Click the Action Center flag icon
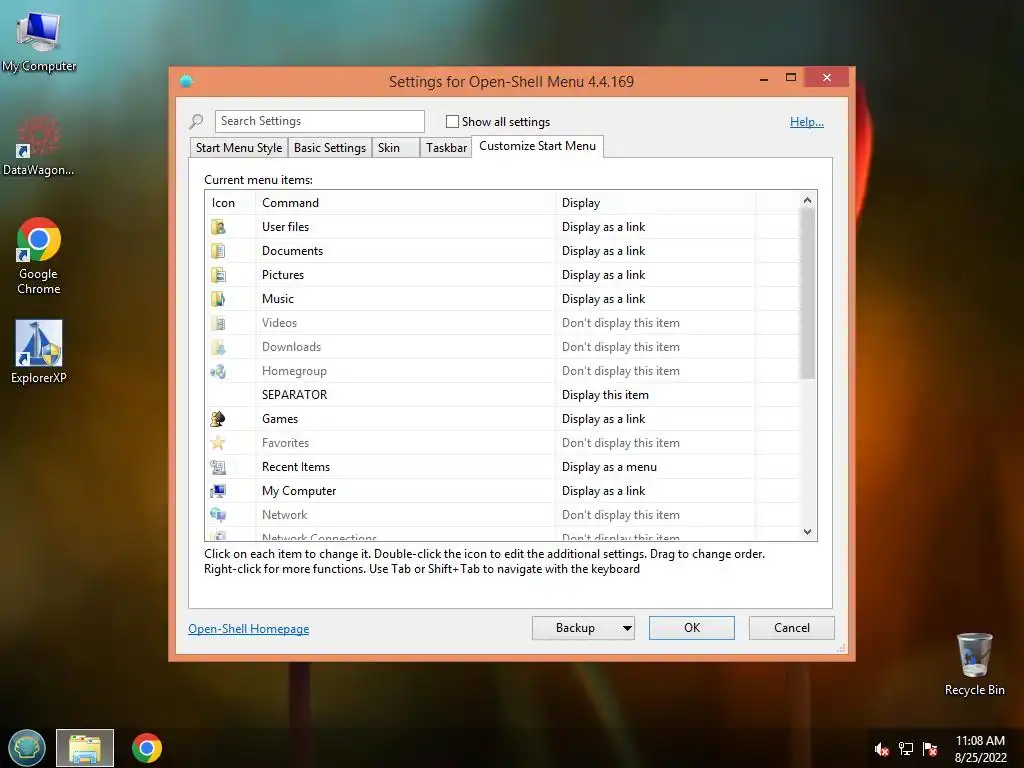Viewport: 1024px width, 768px height. 930,749
